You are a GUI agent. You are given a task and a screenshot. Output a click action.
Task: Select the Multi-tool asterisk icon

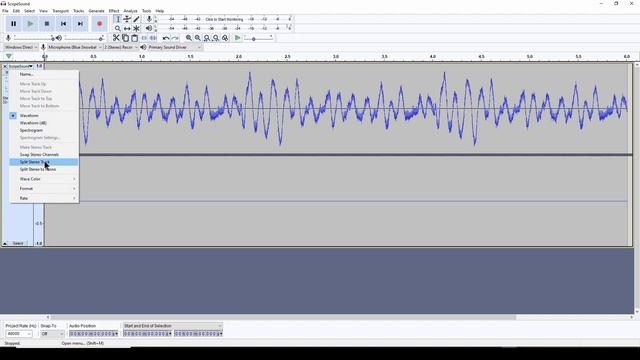point(136,29)
